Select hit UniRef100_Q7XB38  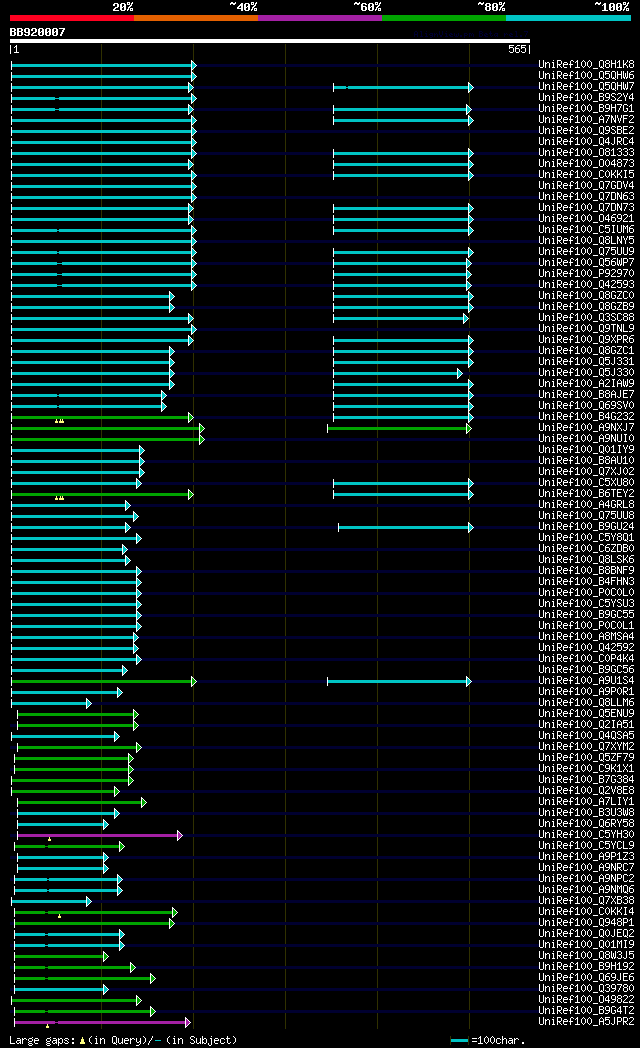[587, 901]
